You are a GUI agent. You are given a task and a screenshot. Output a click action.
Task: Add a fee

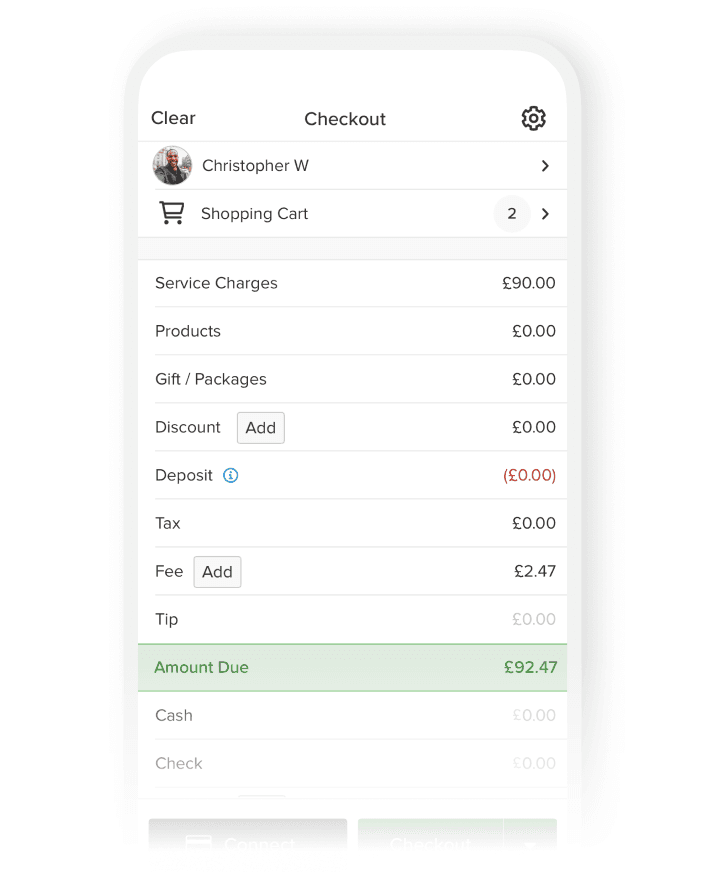217,571
